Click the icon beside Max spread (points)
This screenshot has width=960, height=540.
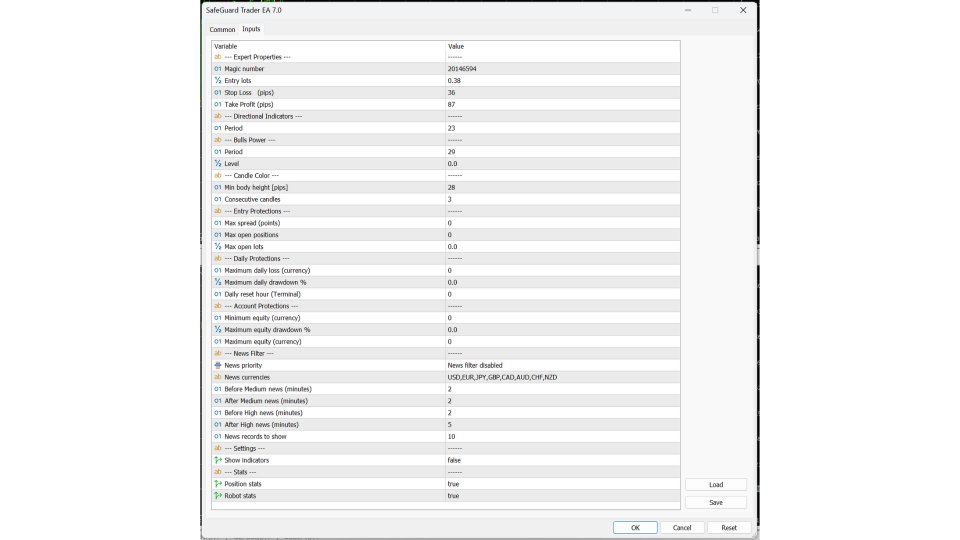(x=217, y=223)
